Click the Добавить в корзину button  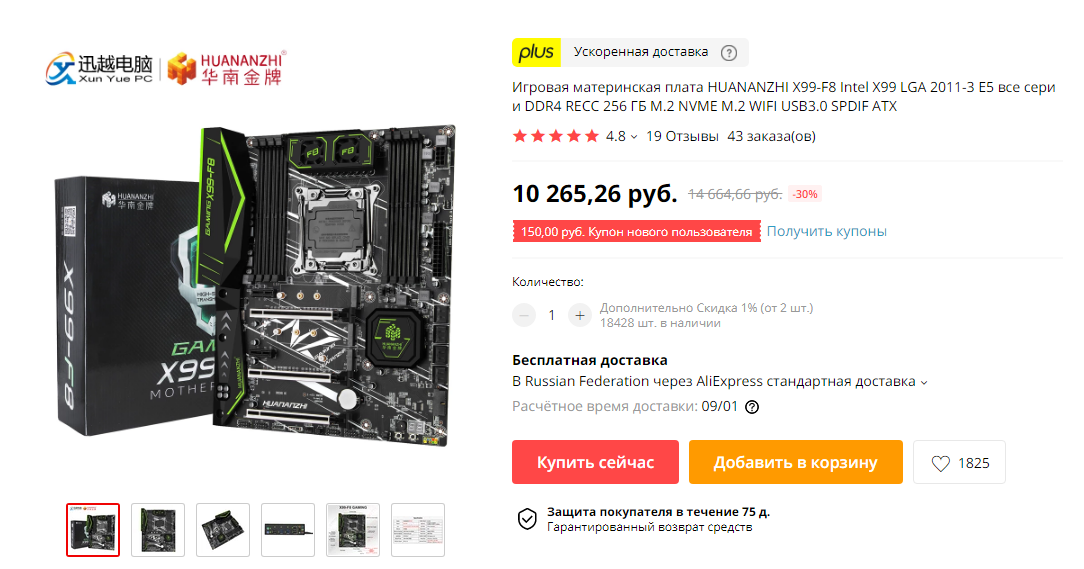[x=796, y=463]
